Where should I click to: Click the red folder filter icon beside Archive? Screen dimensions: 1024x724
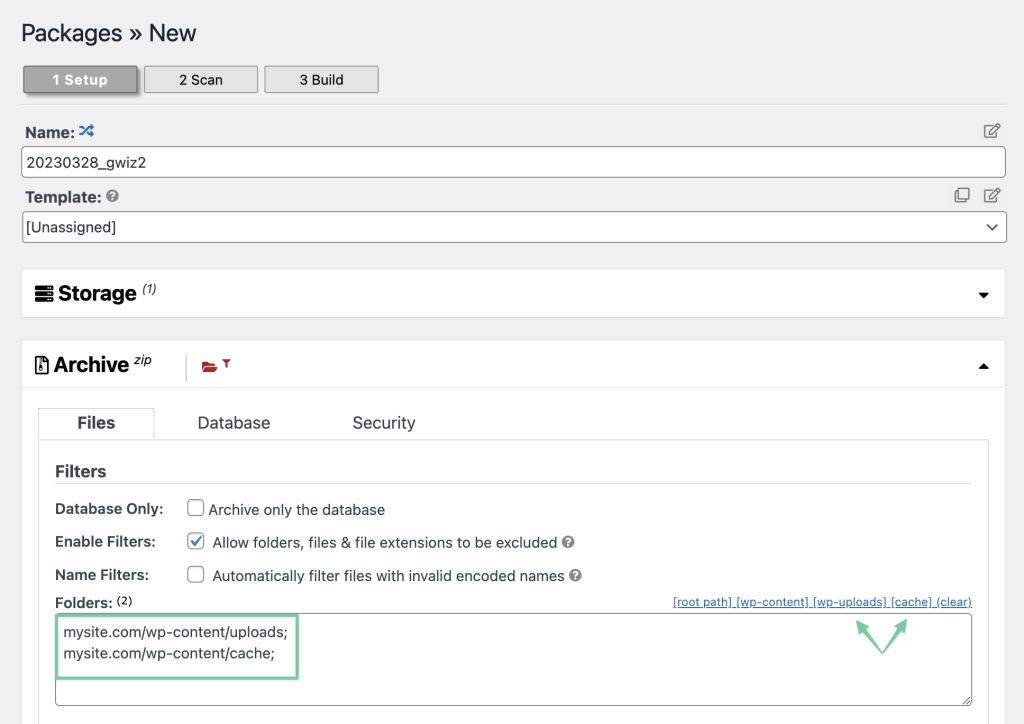coord(208,366)
